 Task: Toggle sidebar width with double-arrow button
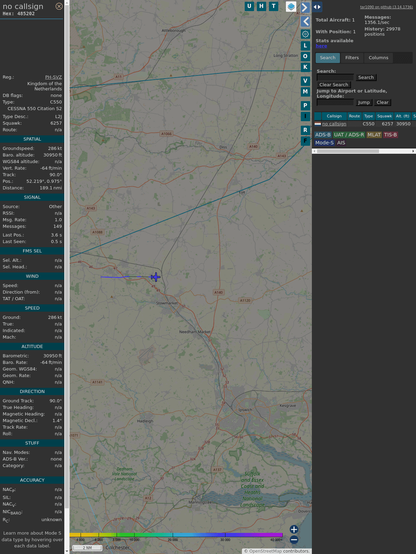tap(317, 7)
